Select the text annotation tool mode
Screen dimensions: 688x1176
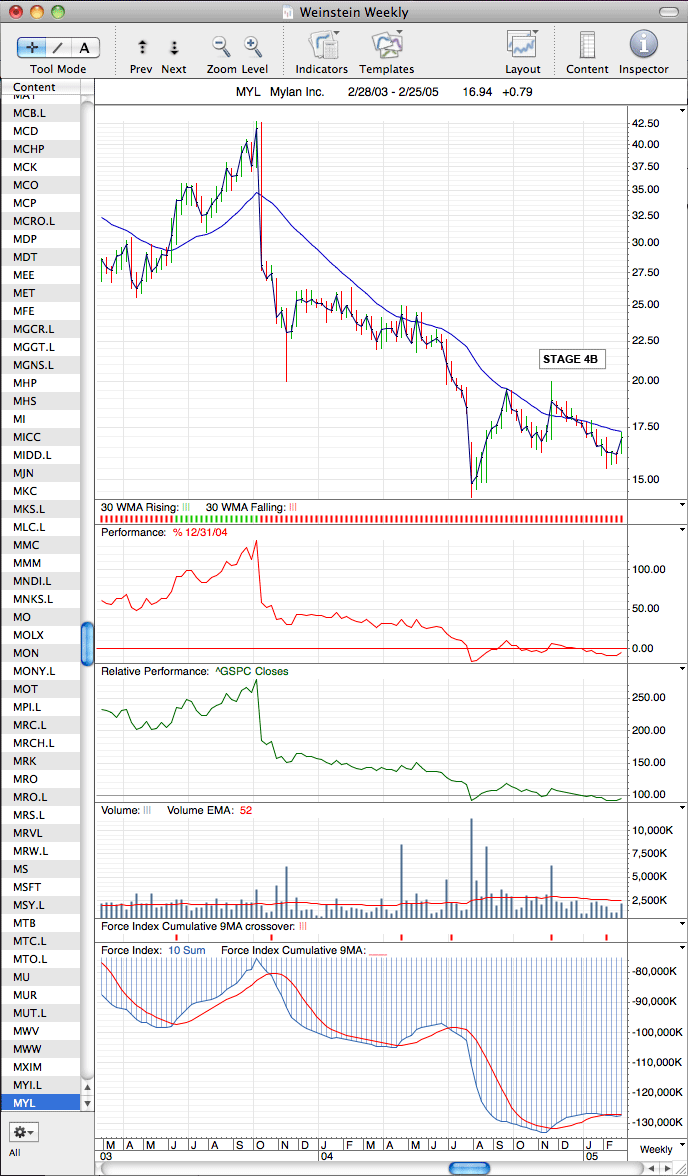[x=85, y=48]
